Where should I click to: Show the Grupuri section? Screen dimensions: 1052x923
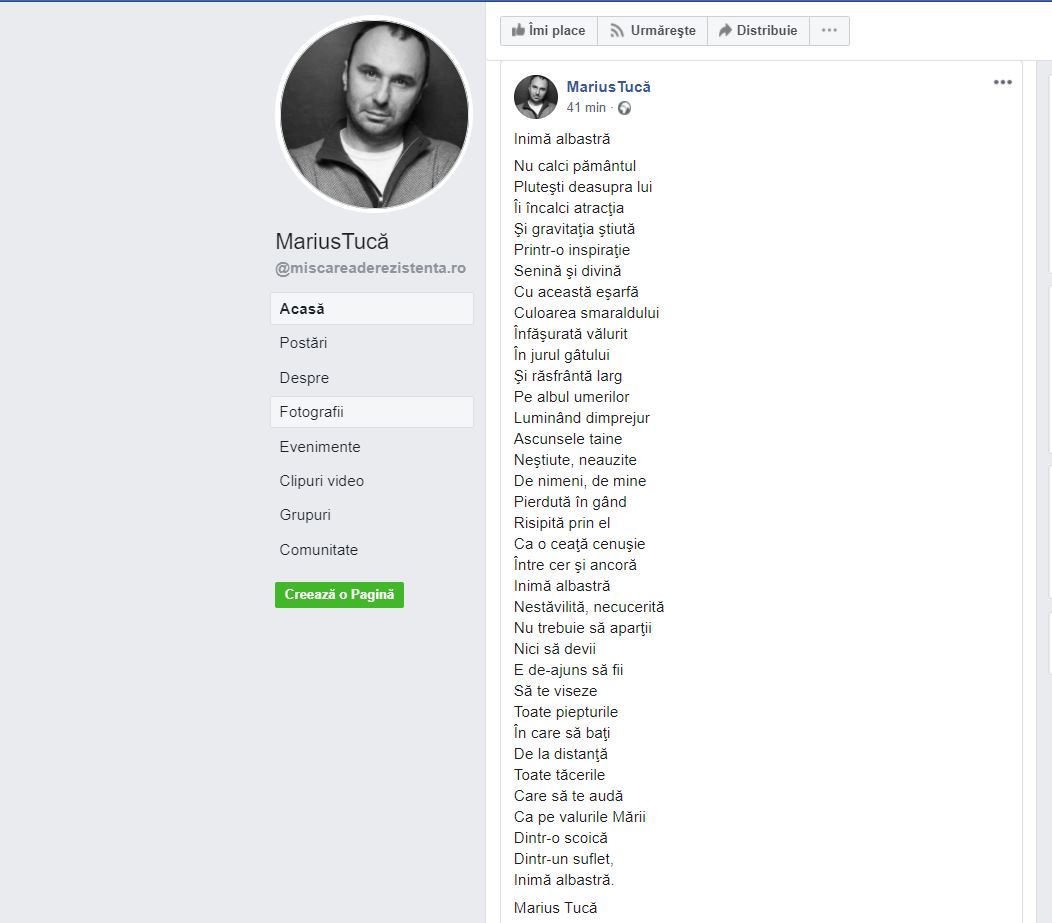click(305, 515)
